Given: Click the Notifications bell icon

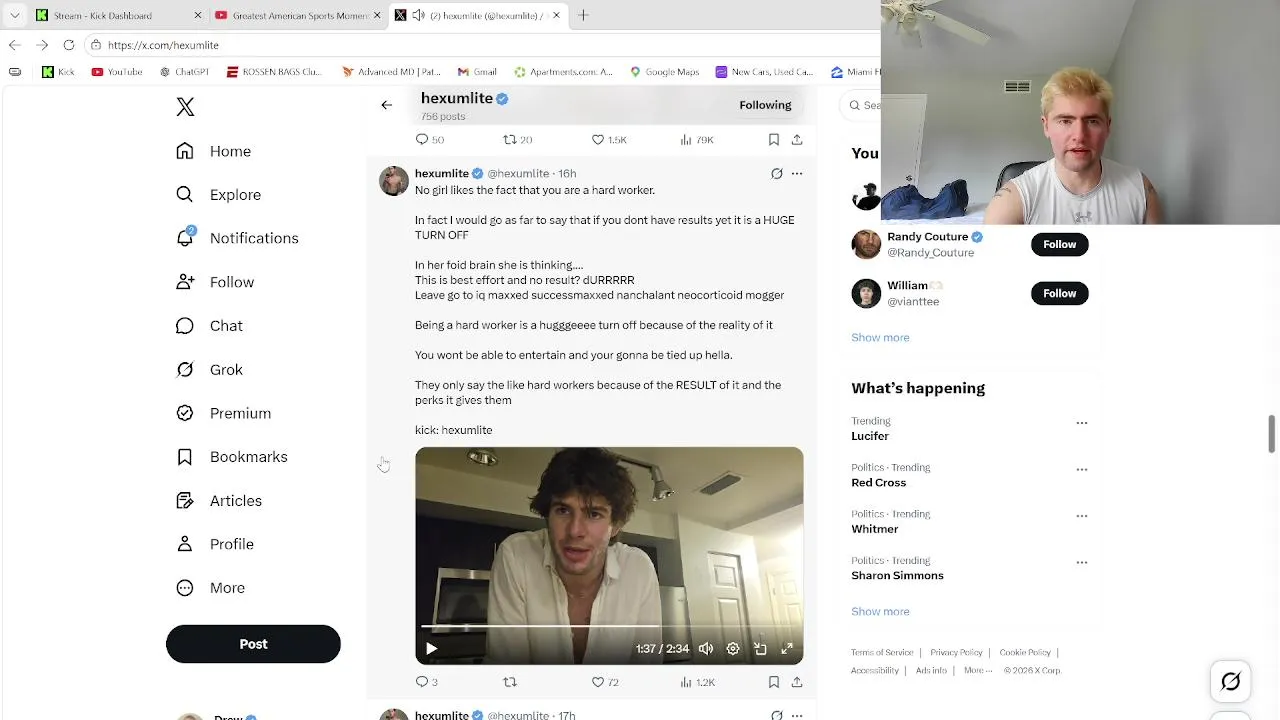Looking at the screenshot, I should [185, 238].
